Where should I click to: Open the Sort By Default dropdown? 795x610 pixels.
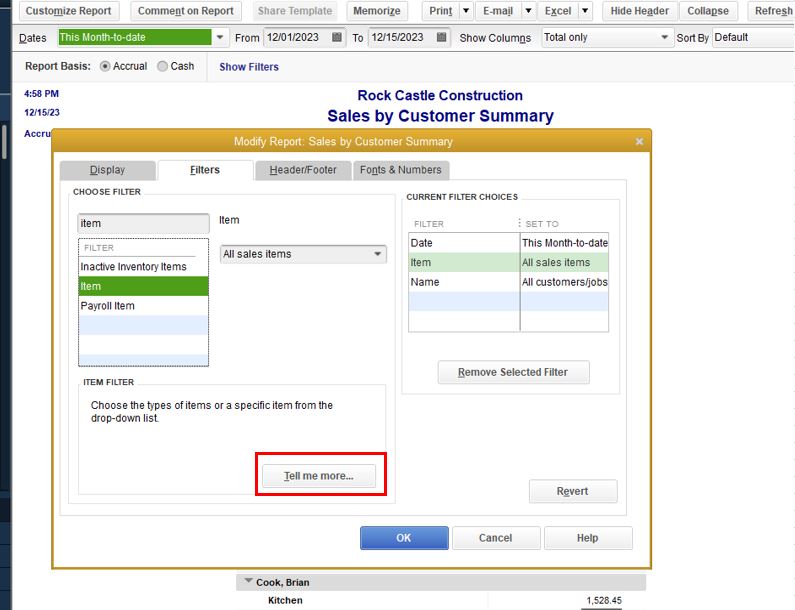click(x=753, y=38)
